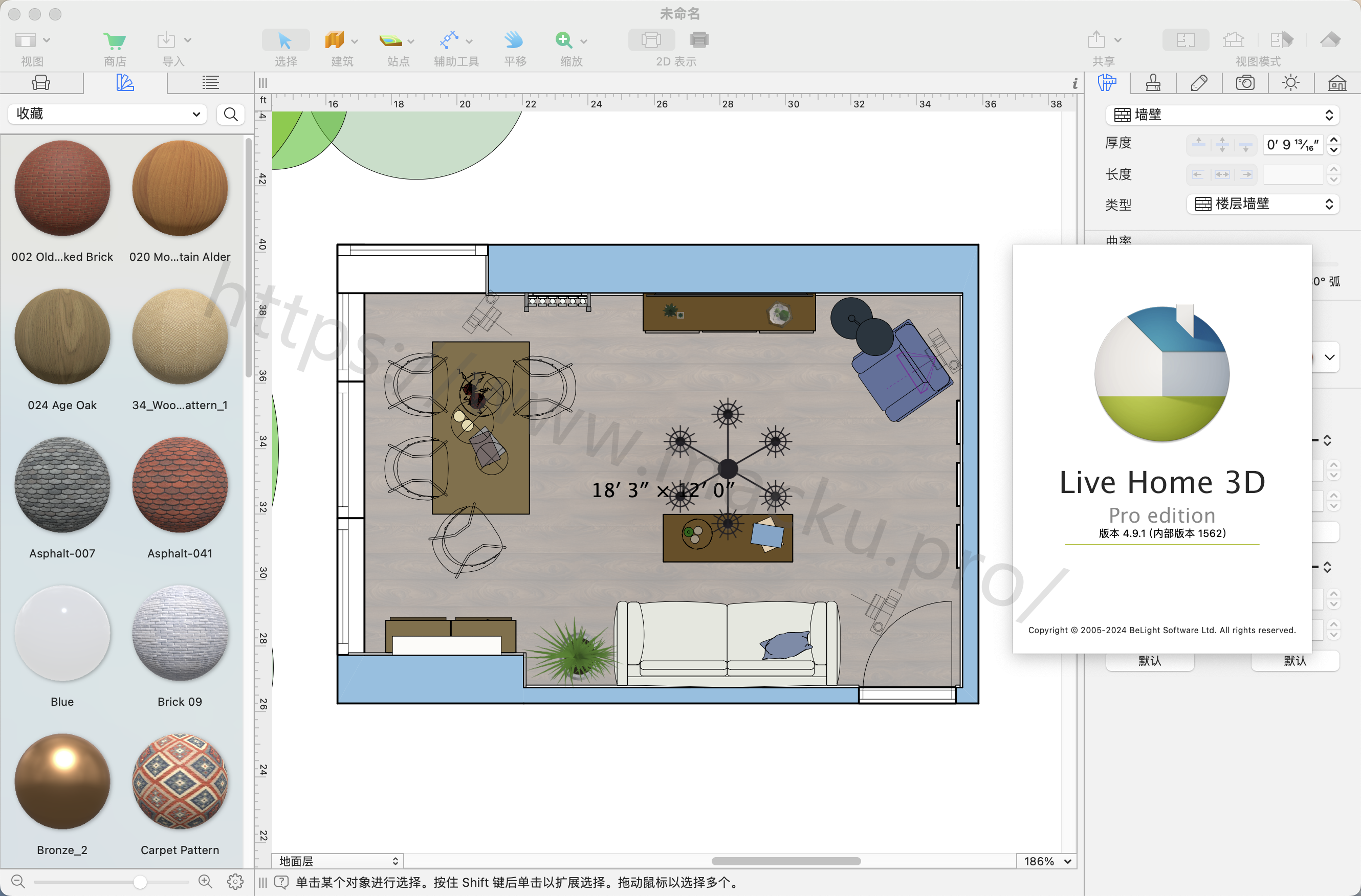Switch to the materials library tab
Image resolution: width=1361 pixels, height=896 pixels.
pos(125,83)
